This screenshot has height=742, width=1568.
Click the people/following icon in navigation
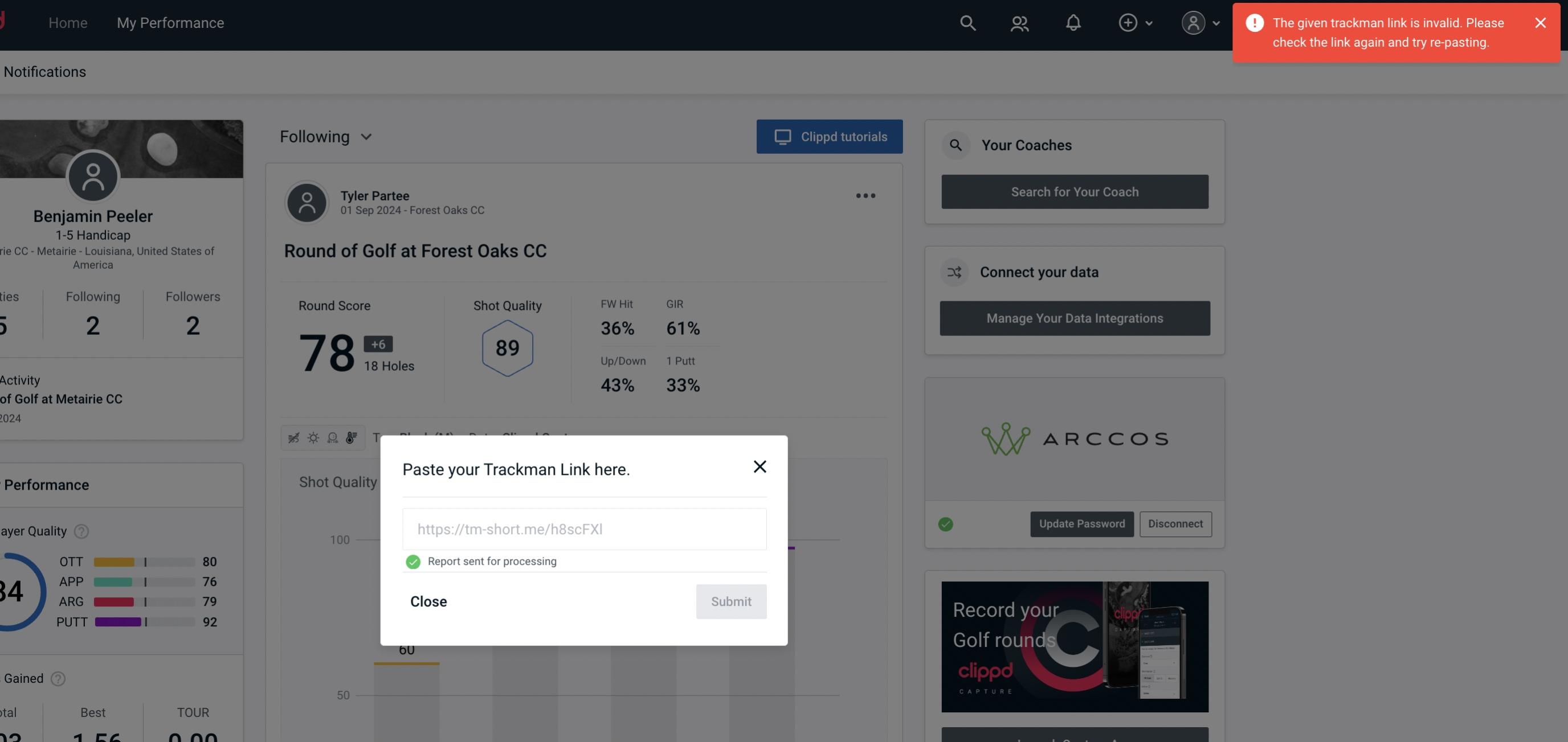pyautogui.click(x=1019, y=22)
